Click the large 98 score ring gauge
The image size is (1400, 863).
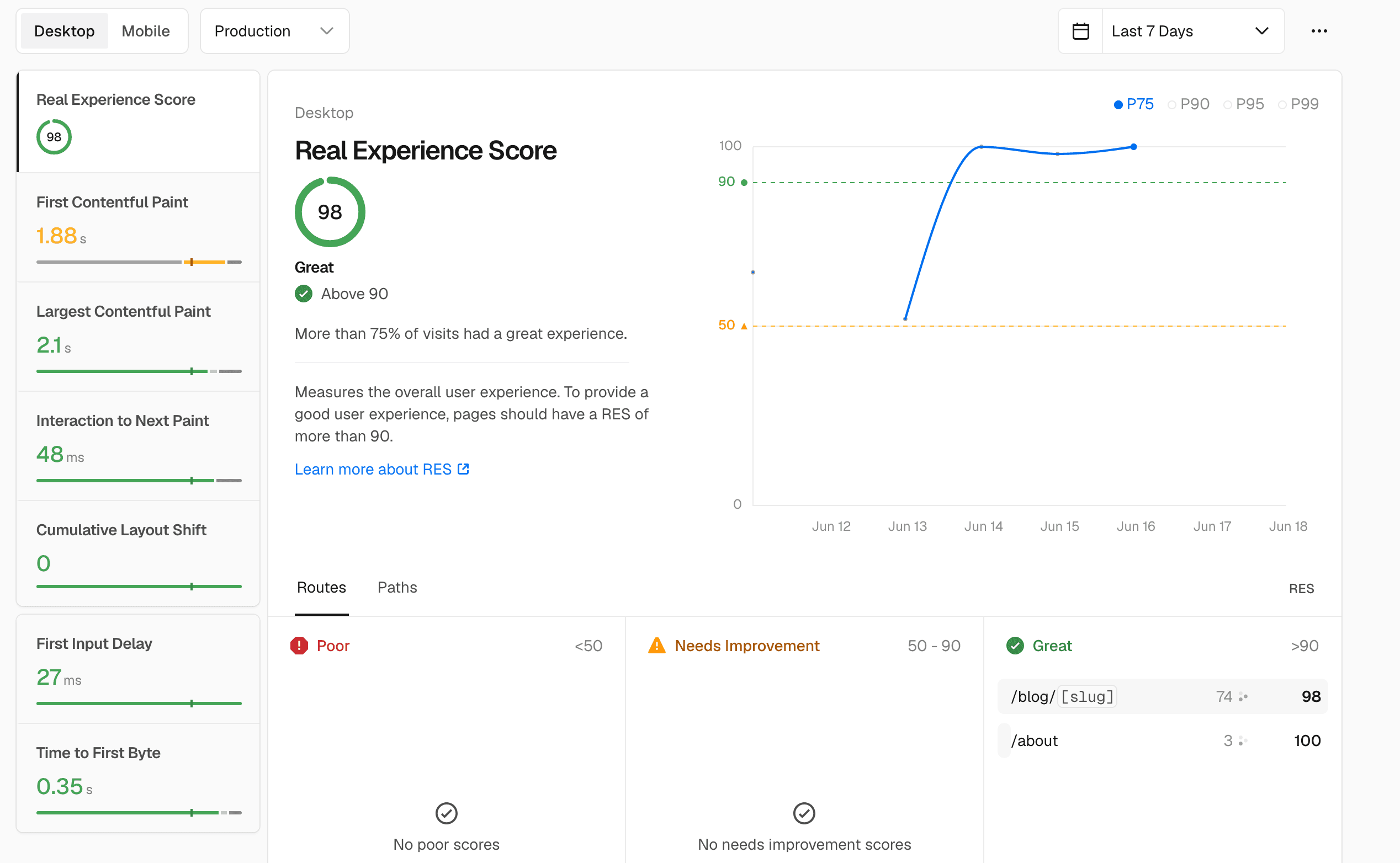[330, 212]
